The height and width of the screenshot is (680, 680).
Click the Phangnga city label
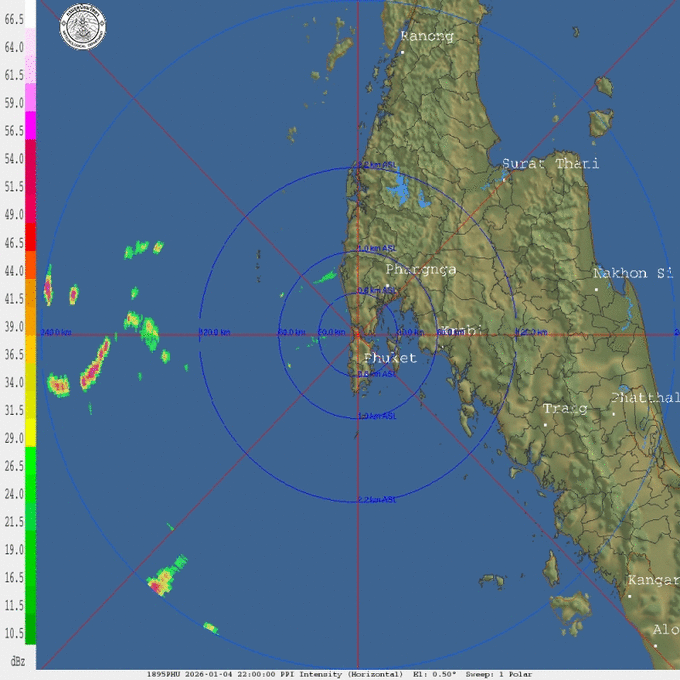(421, 270)
